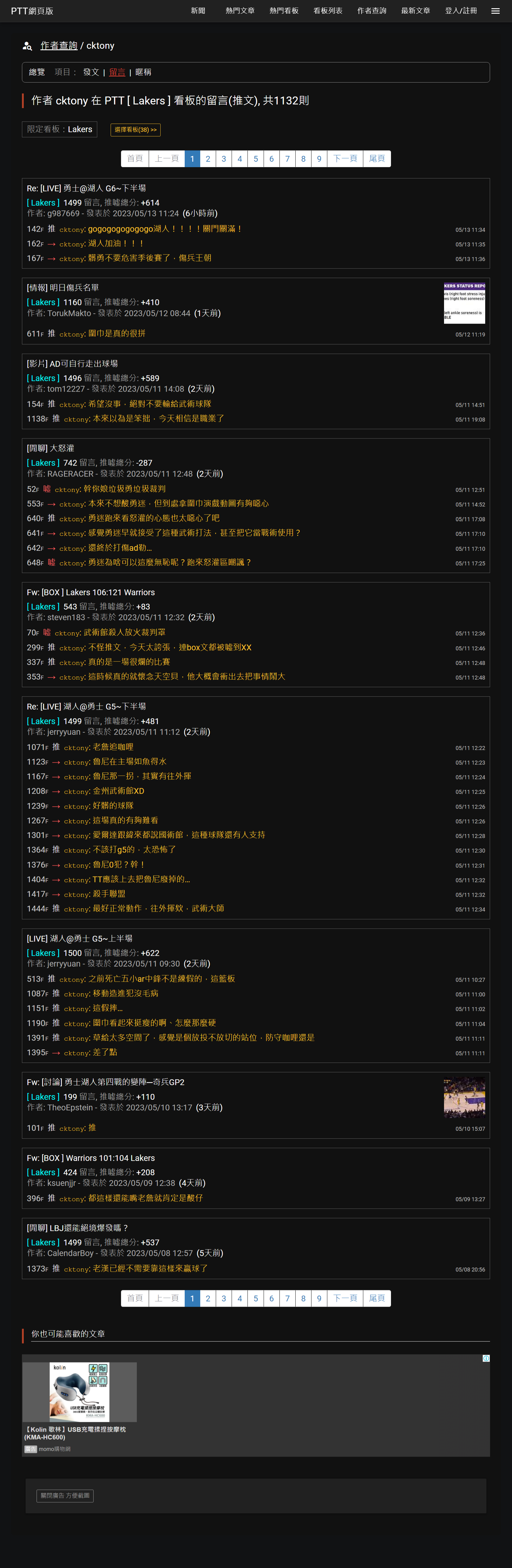Switch to the 發文 tab
Viewport: 512px width, 1568px height.
91,72
